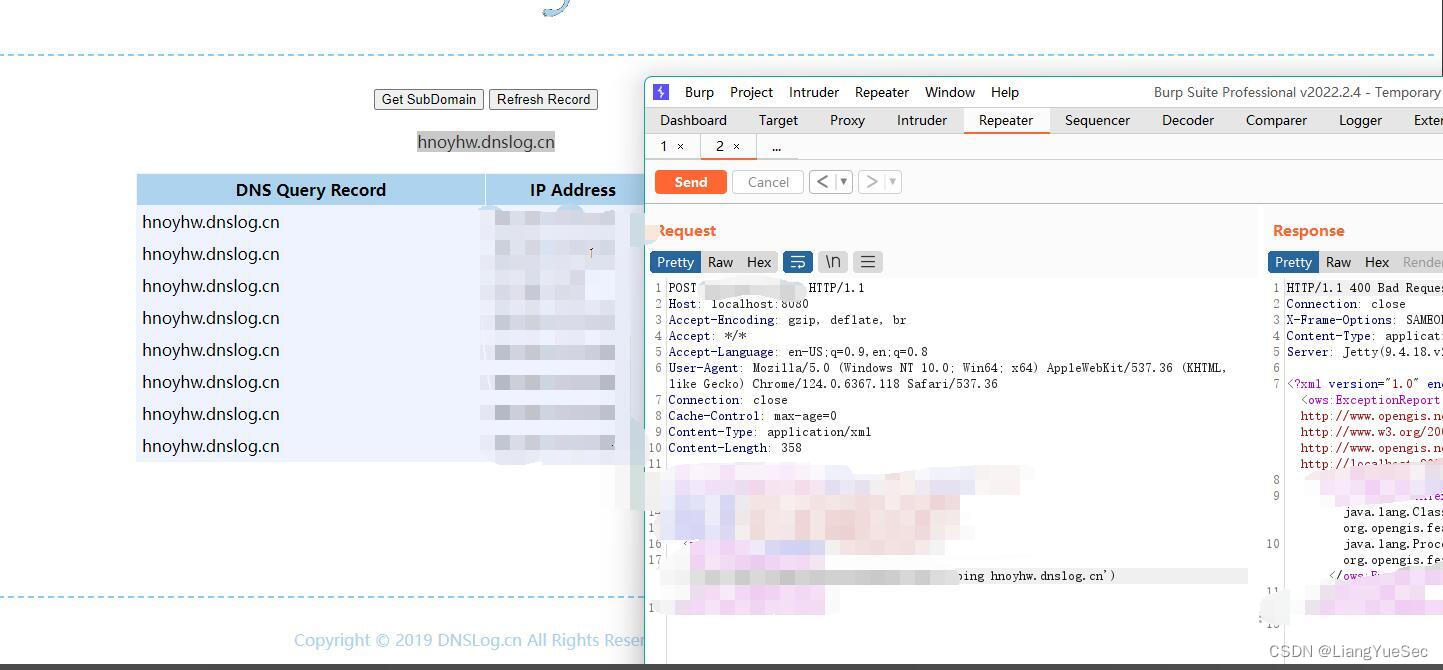Select Raw view in Request panel
Viewport: 1443px width, 670px height.
[720, 262]
